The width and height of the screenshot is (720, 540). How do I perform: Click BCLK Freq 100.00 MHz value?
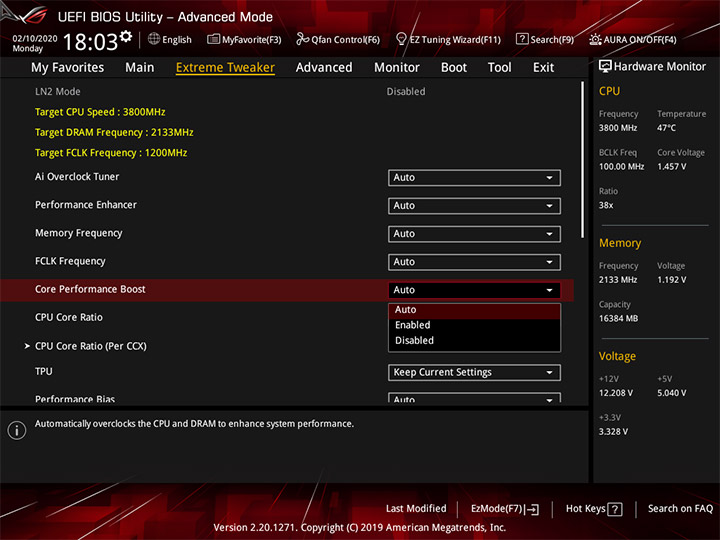[x=621, y=167]
